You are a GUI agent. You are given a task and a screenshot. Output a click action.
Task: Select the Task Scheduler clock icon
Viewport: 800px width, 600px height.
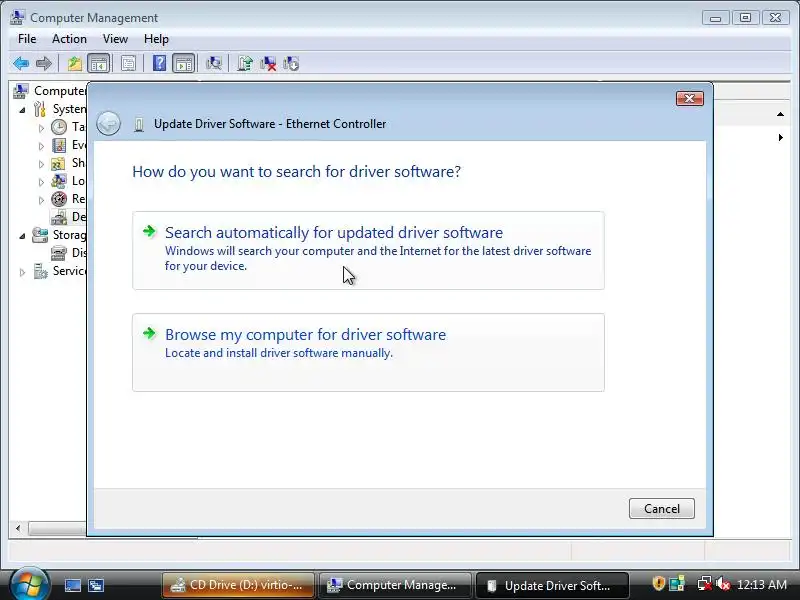pos(59,127)
